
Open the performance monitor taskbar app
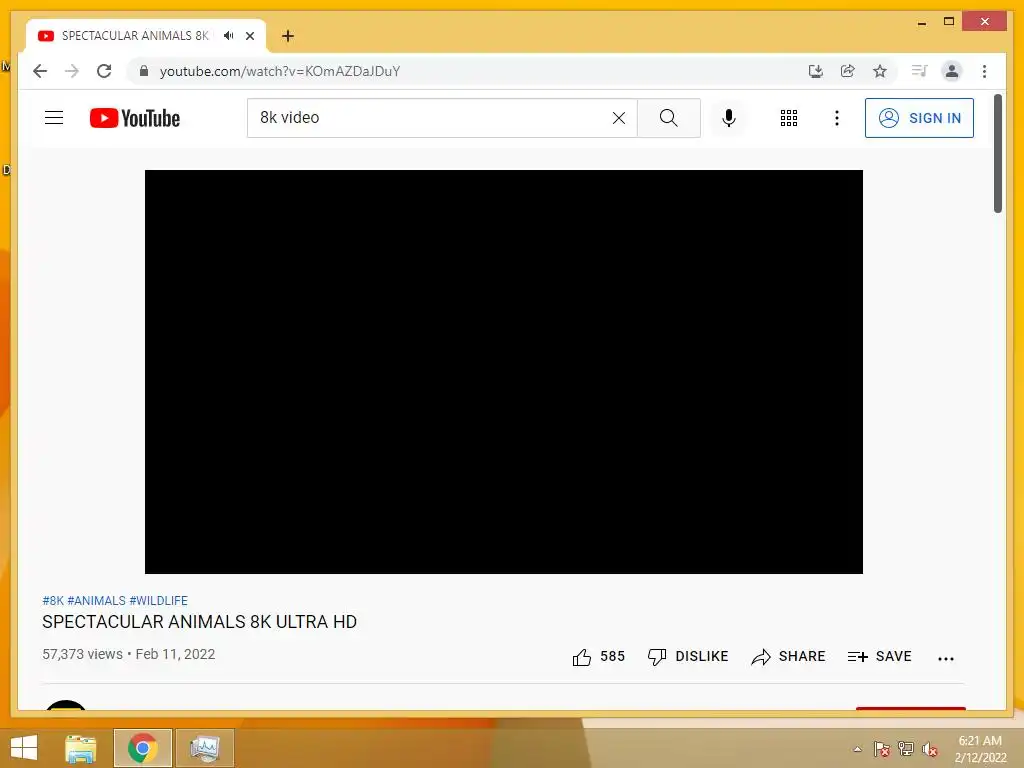click(x=205, y=748)
